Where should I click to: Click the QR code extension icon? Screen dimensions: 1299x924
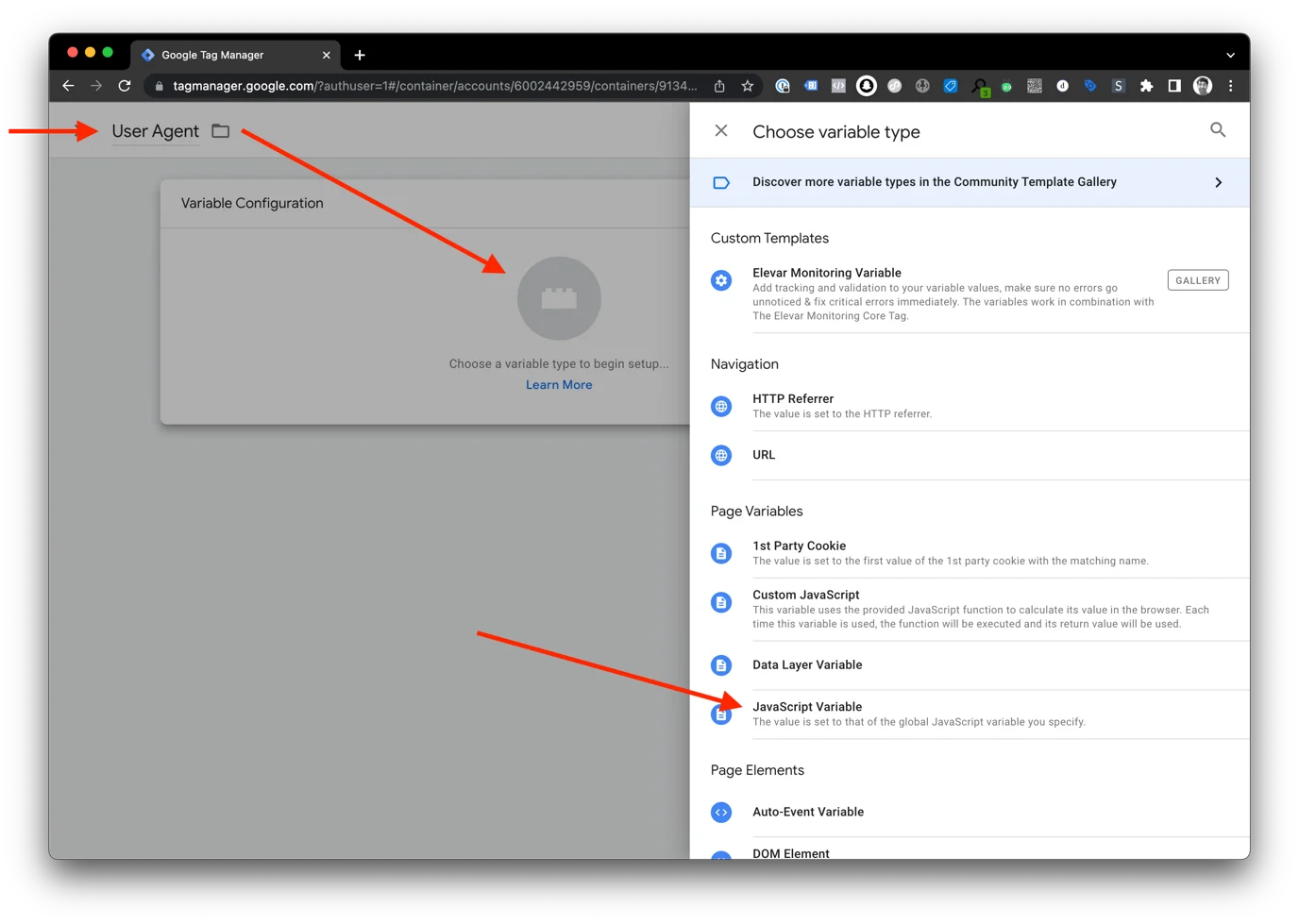point(1035,86)
